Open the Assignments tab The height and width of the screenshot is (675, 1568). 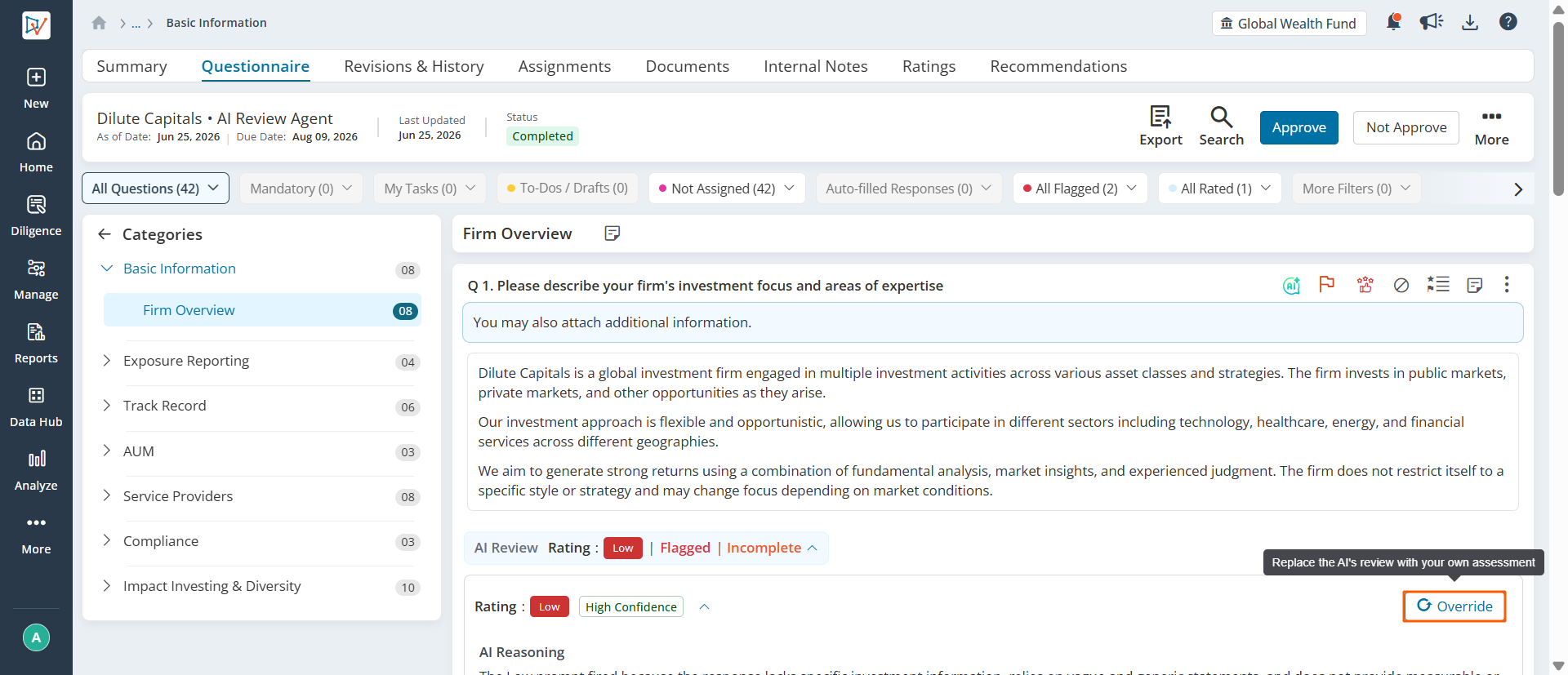[564, 66]
